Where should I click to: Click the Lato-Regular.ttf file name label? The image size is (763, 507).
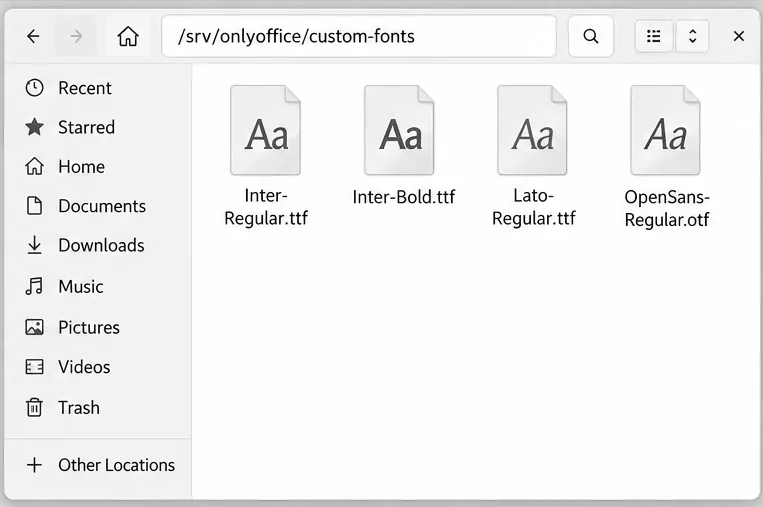coord(534,207)
